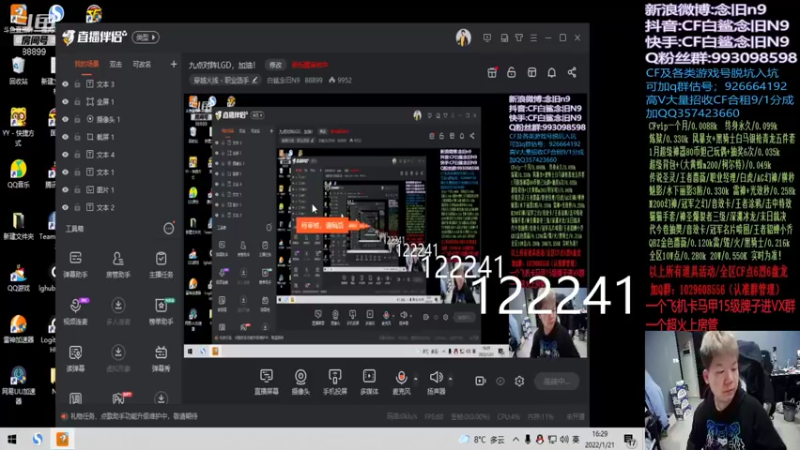Toggle the 麦克风 microphone icon
The height and width of the screenshot is (450, 800).
[x=402, y=382]
